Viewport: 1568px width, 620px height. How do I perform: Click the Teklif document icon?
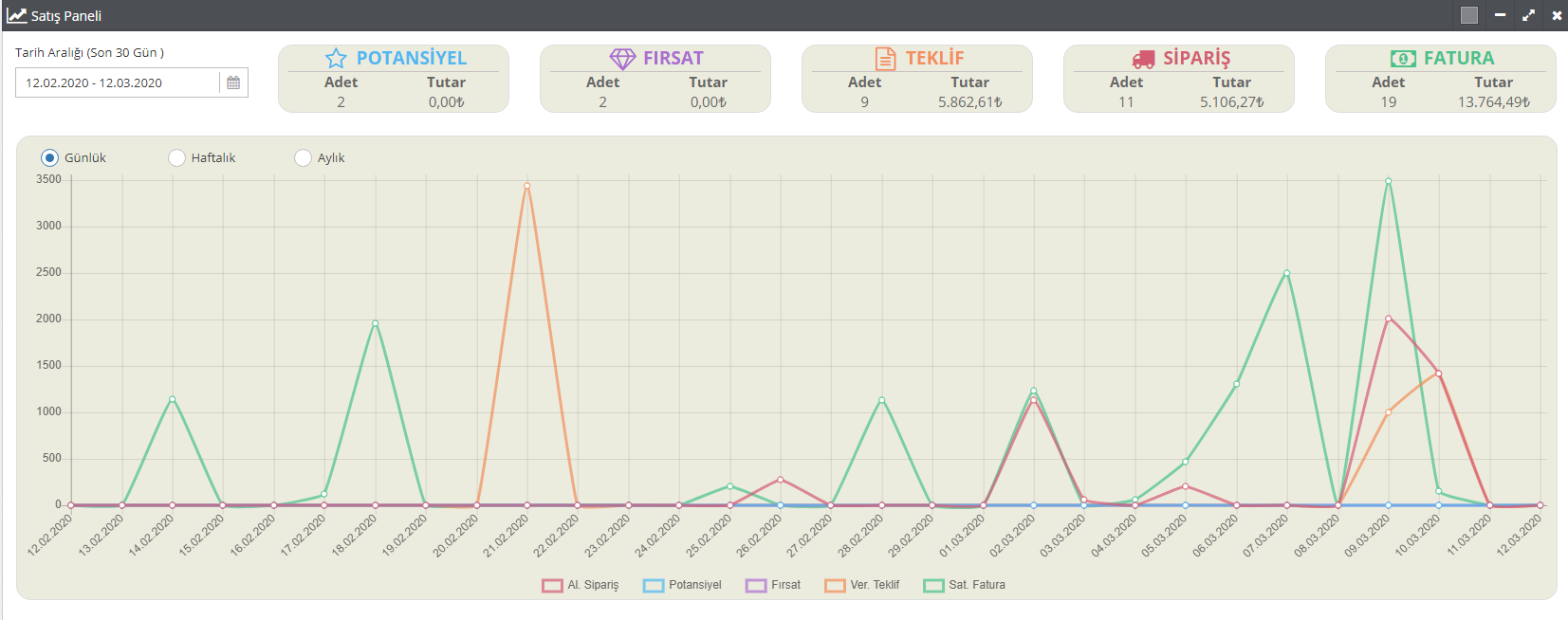pyautogui.click(x=885, y=59)
